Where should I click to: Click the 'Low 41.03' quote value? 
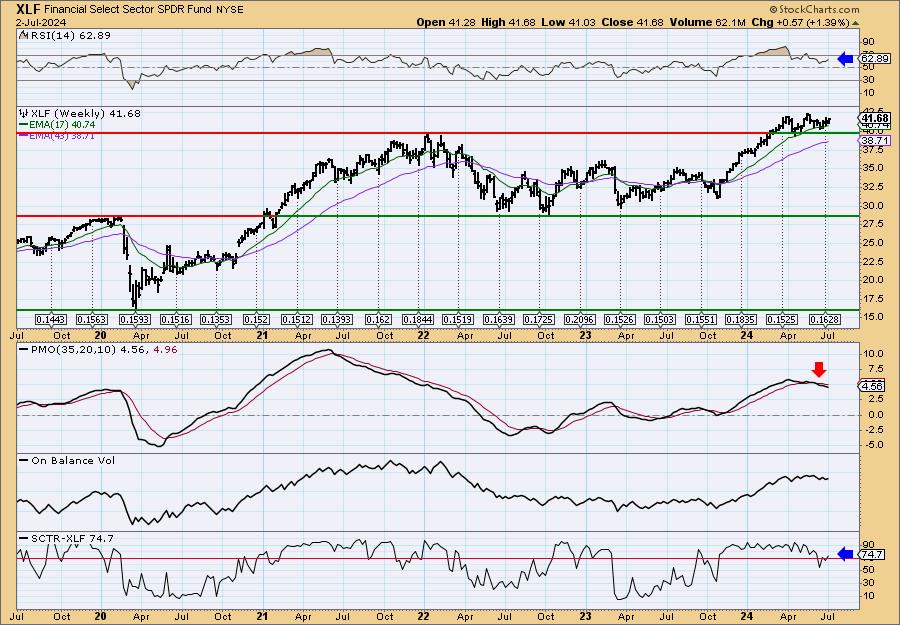tap(569, 22)
